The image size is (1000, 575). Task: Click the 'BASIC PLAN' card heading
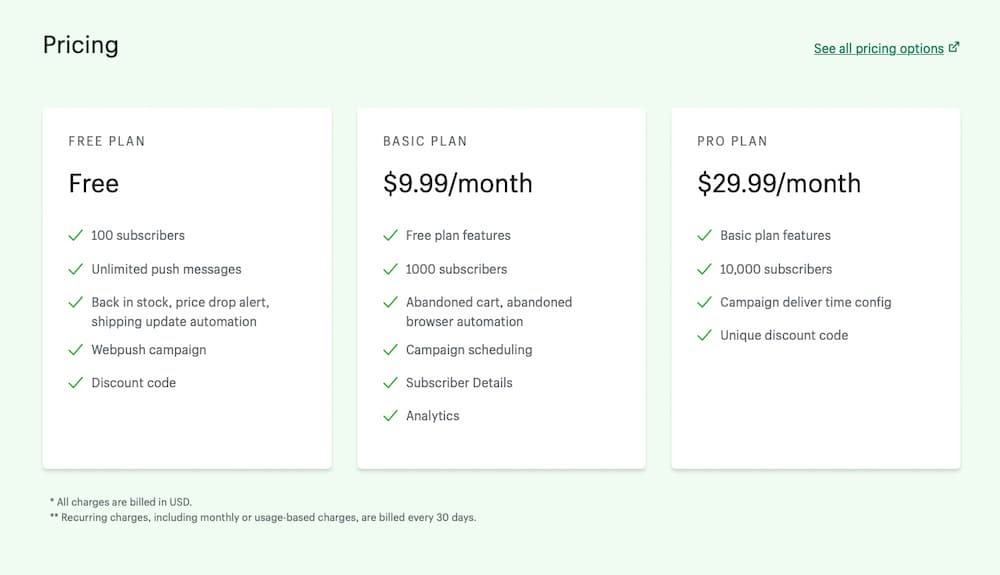pos(425,141)
